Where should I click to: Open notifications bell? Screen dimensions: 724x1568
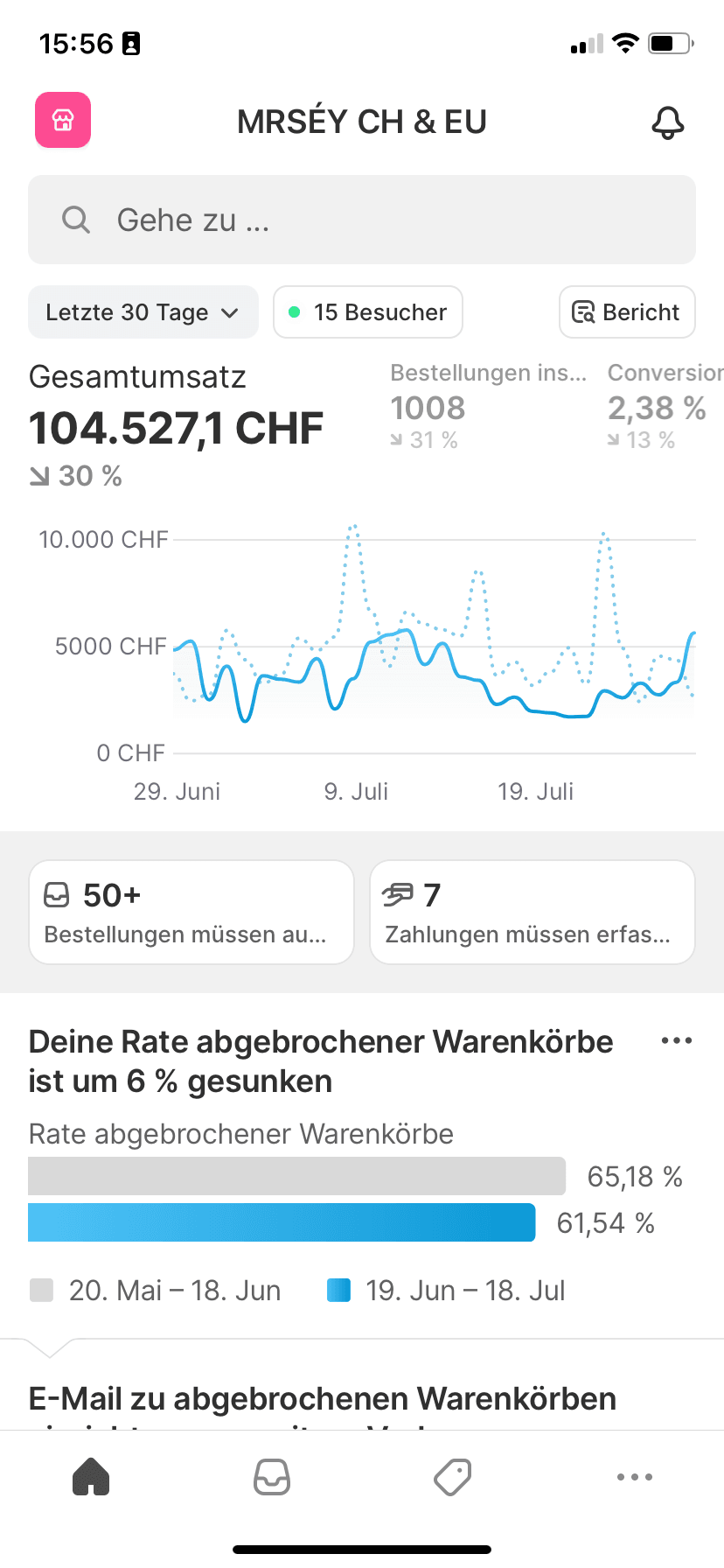coord(667,122)
